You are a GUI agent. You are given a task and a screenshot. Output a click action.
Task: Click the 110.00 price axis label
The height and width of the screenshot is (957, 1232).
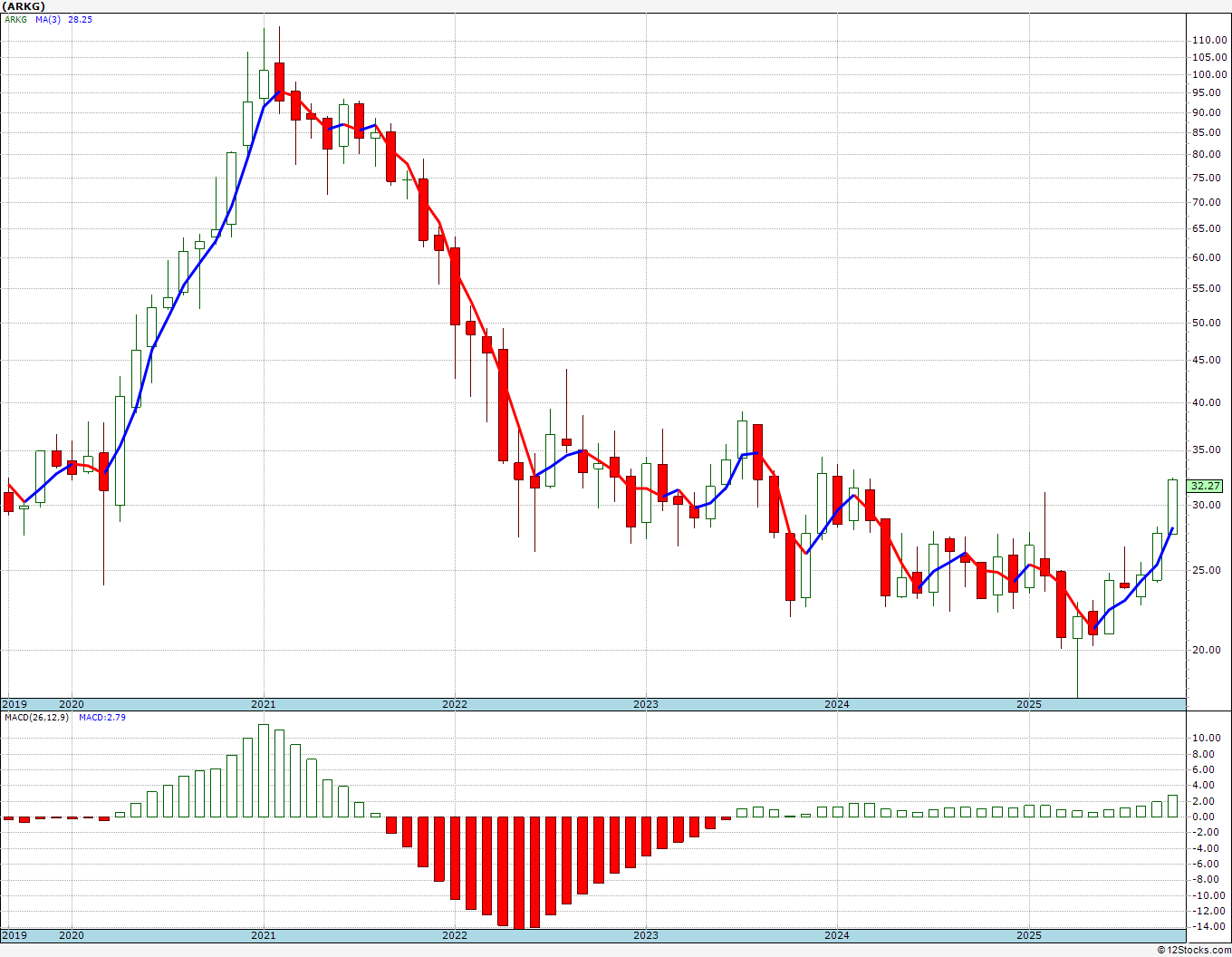[1208, 41]
